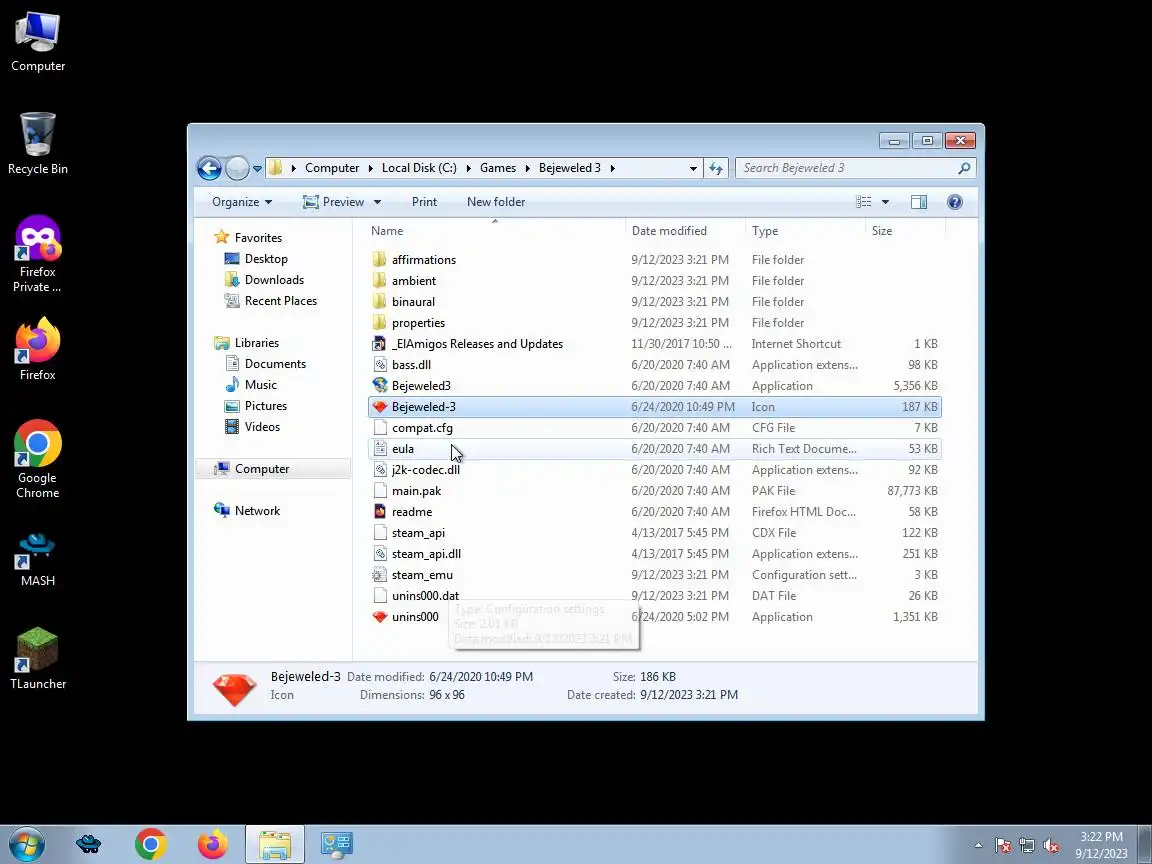Click the Preview toolbar button
This screenshot has height=864, width=1152.
[334, 202]
